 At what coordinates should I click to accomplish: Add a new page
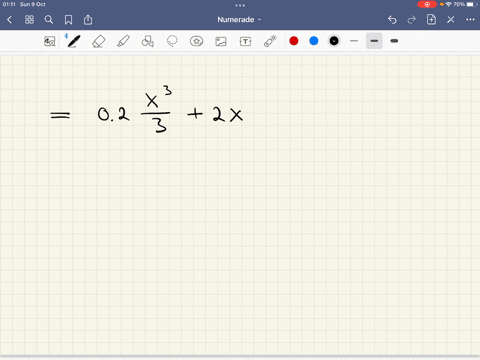pyautogui.click(x=431, y=19)
